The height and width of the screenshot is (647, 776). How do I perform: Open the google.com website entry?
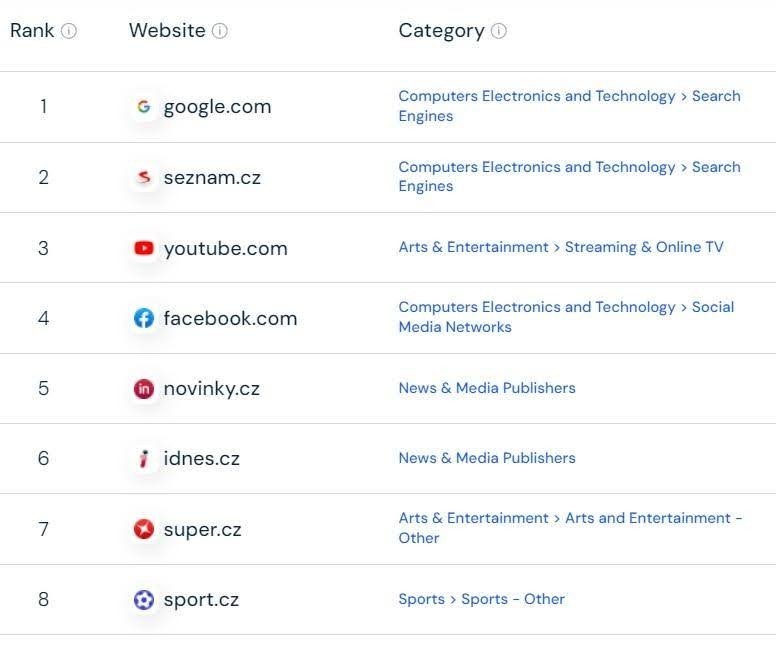click(217, 106)
